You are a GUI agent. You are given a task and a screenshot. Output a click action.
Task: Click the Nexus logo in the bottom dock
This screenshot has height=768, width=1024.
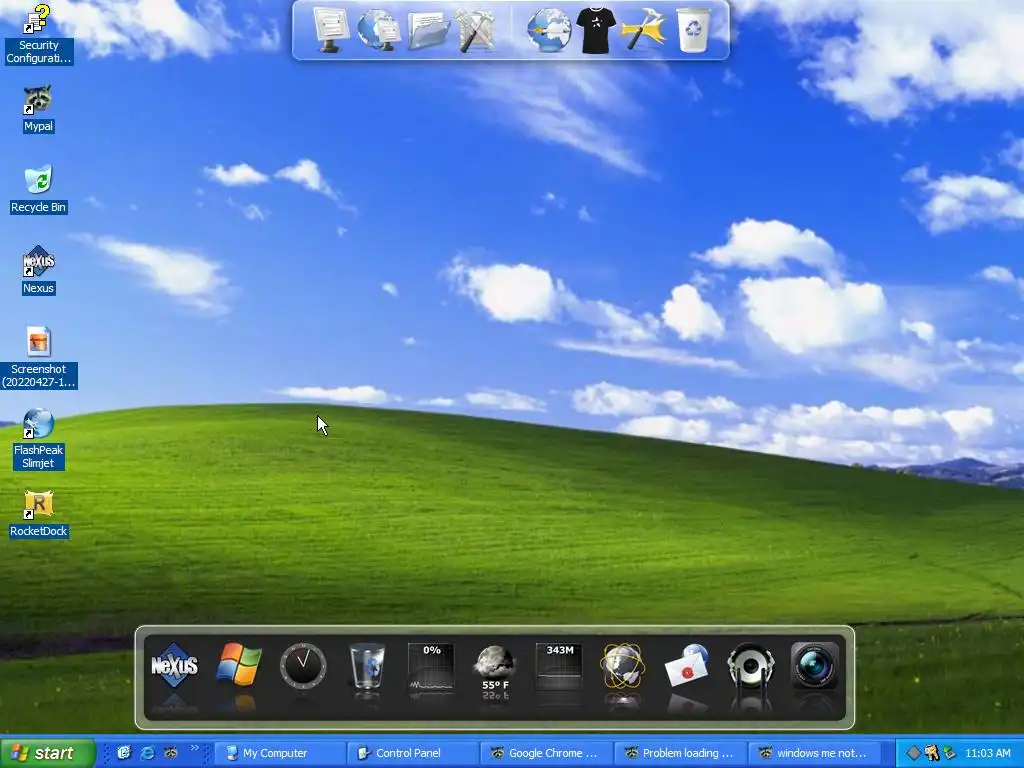click(x=174, y=665)
